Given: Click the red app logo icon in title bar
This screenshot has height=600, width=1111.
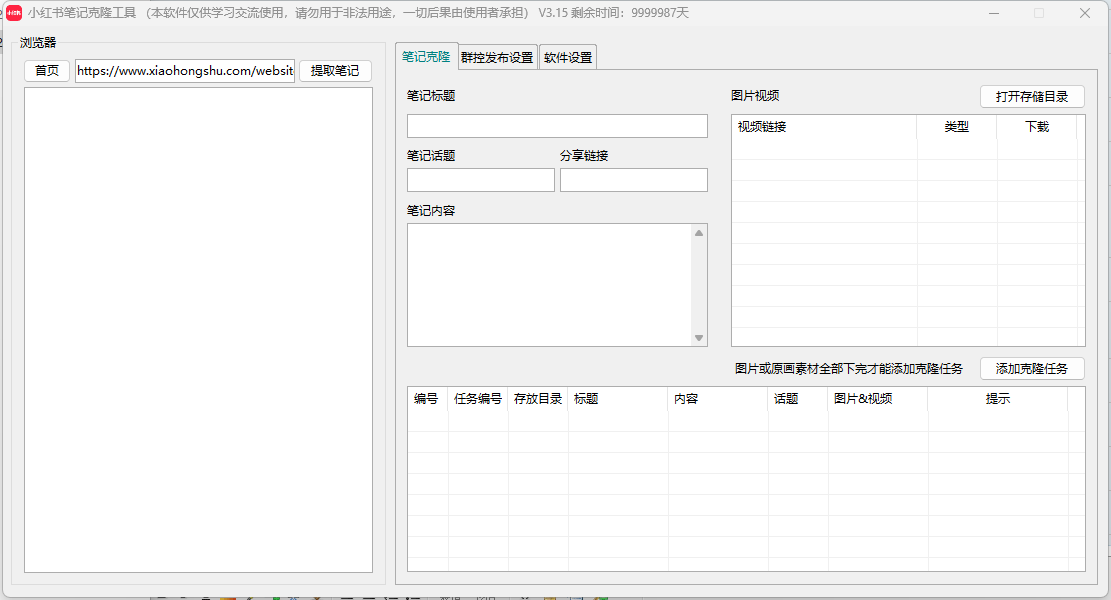Looking at the screenshot, I should coord(13,13).
